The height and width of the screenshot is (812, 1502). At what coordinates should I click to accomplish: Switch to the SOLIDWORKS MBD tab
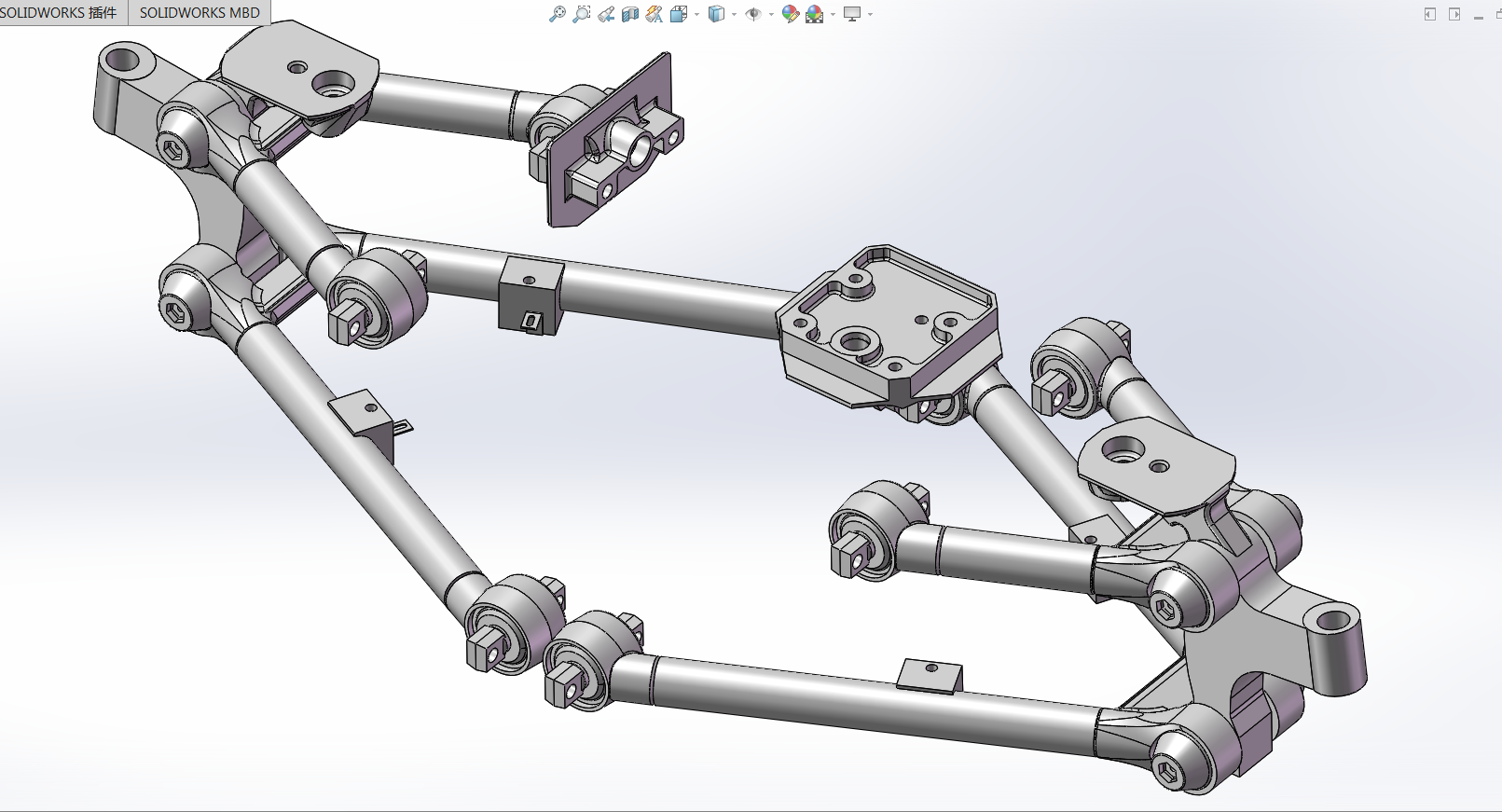click(x=200, y=12)
